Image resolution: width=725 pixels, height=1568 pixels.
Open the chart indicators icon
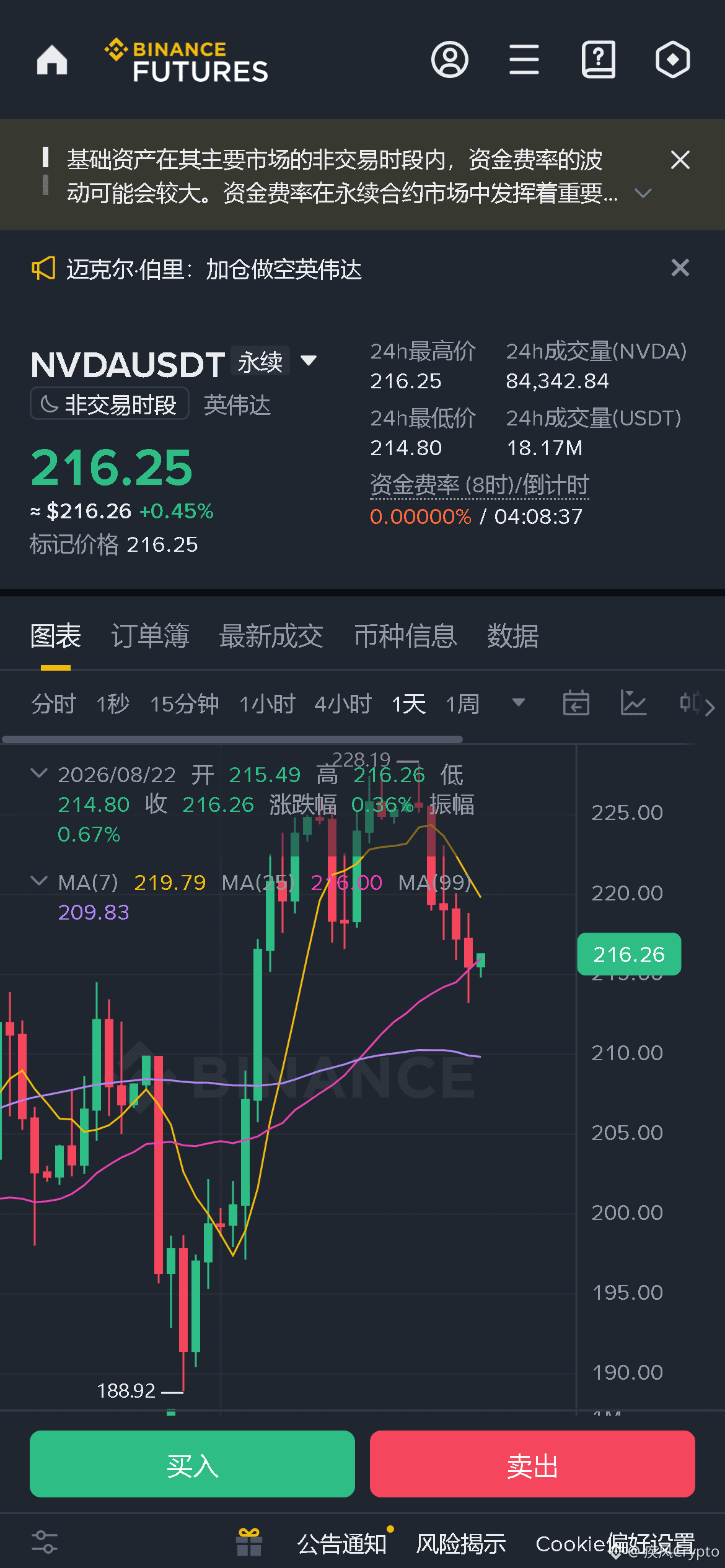point(633,703)
